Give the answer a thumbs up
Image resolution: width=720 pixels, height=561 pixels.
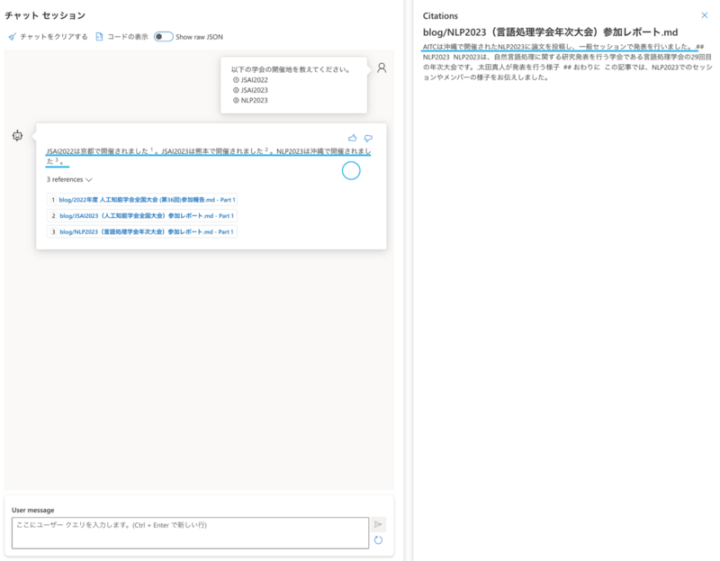pyautogui.click(x=352, y=138)
